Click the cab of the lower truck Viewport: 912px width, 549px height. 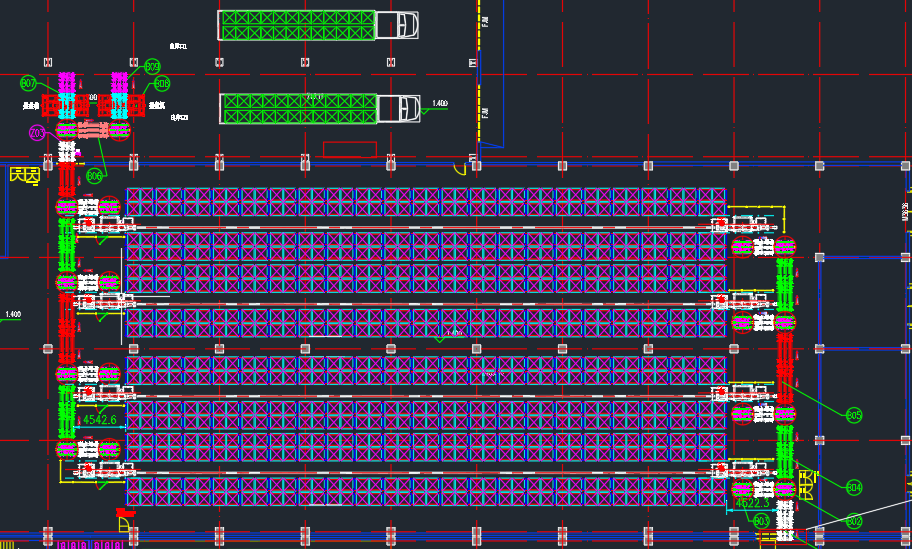(399, 109)
